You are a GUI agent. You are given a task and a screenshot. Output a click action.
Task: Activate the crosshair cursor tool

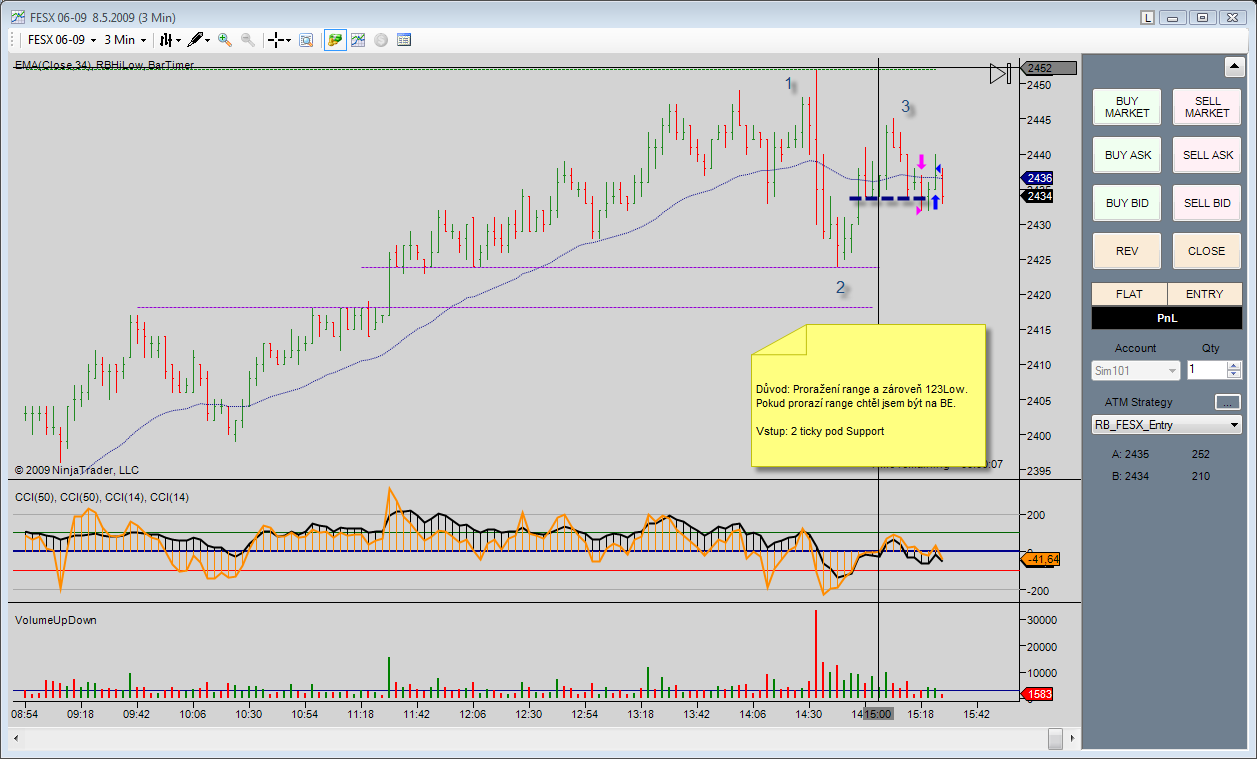(275, 40)
